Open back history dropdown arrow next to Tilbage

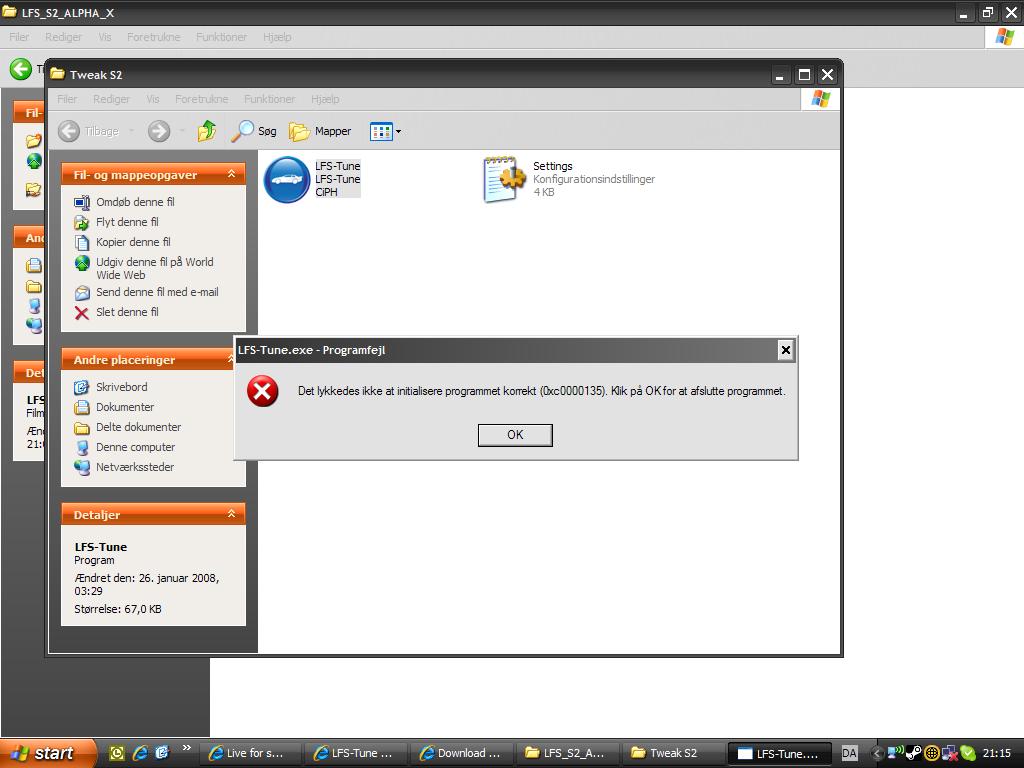pyautogui.click(x=131, y=131)
